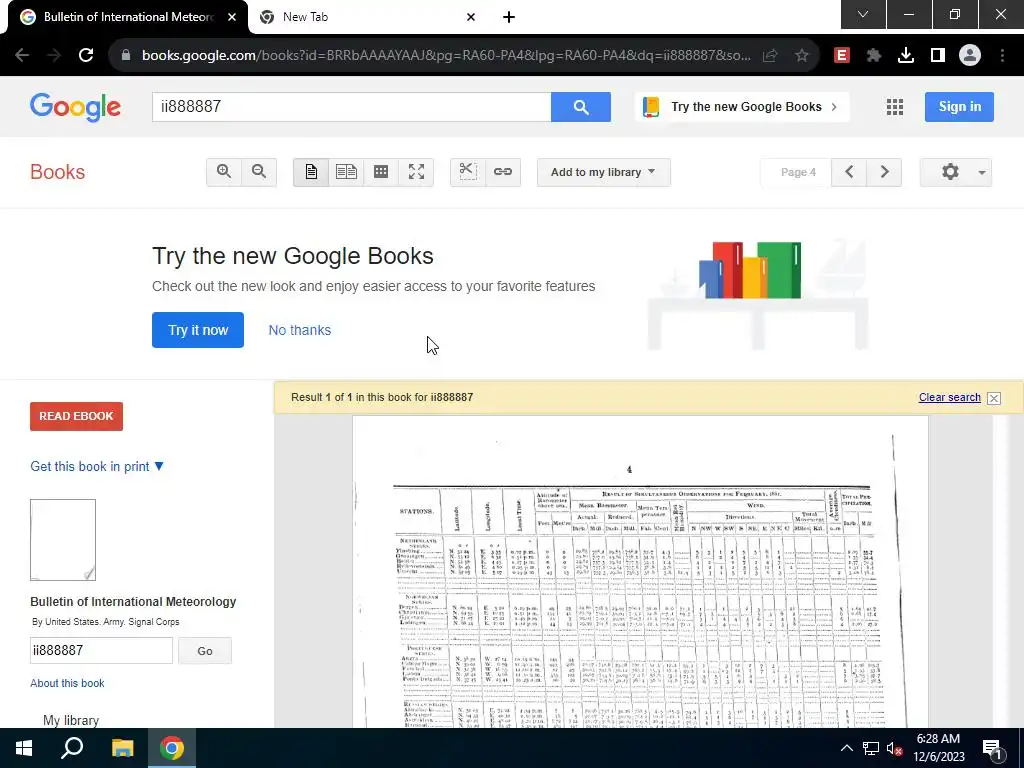Click the Clear search link
Image resolution: width=1024 pixels, height=768 pixels.
pos(950,397)
